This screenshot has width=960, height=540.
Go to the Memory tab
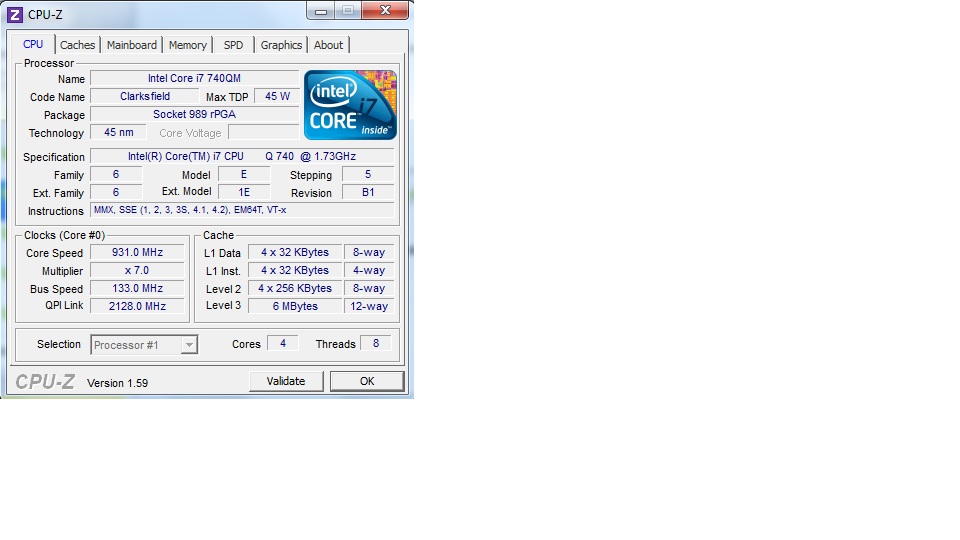(187, 45)
